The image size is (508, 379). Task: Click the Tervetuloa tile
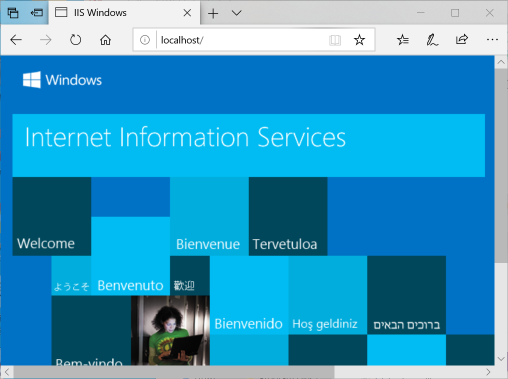tap(288, 216)
